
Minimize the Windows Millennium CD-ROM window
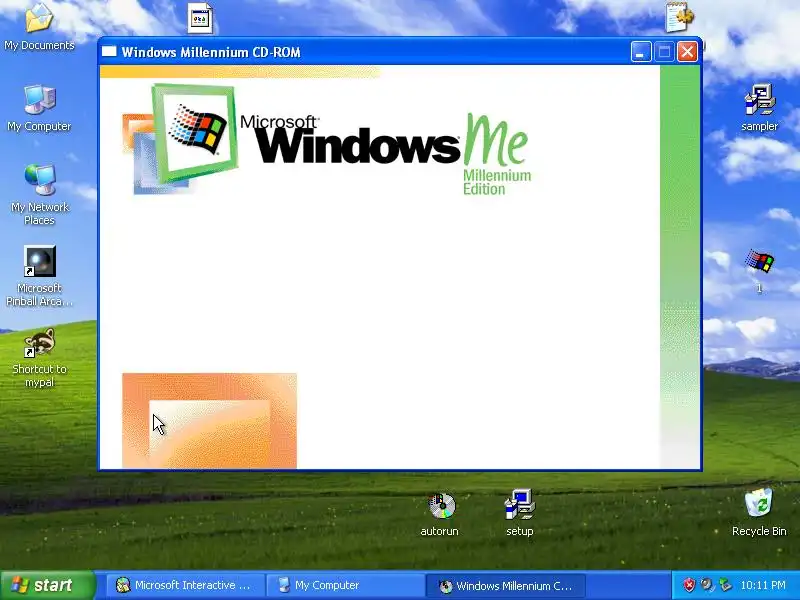pos(640,52)
